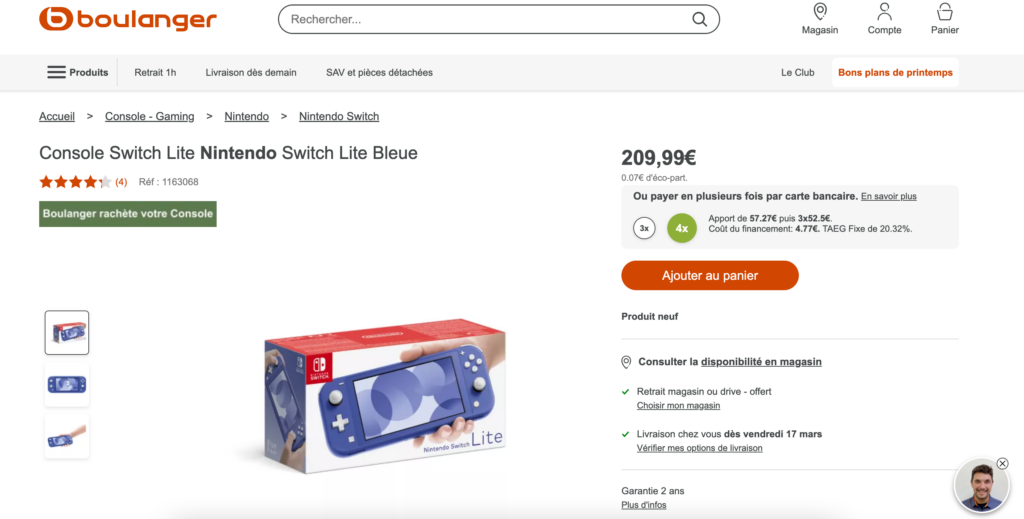Click the Boulanger logo

(127, 19)
